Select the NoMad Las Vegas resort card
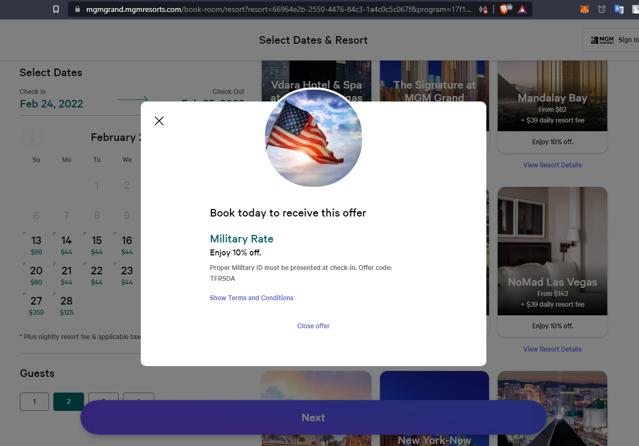This screenshot has width=639, height=446. pos(552,262)
